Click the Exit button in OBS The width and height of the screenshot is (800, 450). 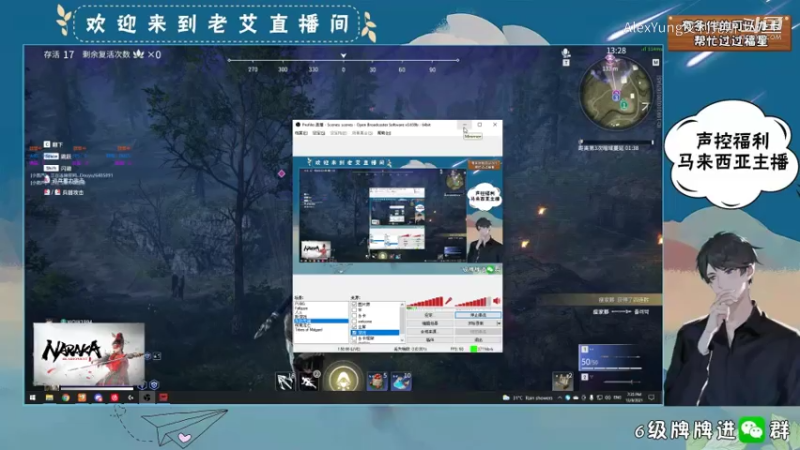478,340
